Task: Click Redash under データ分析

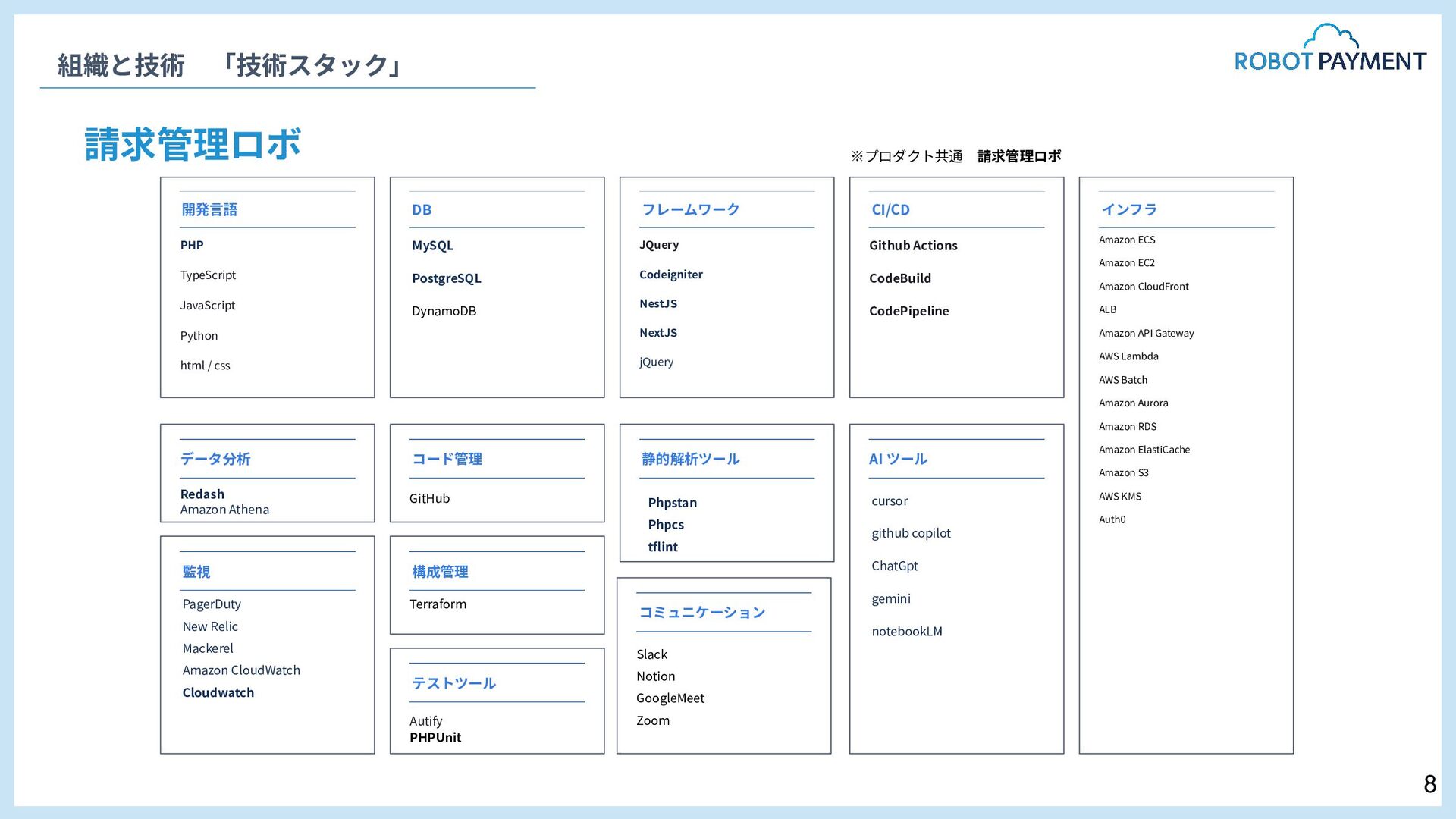Action: 202,494
